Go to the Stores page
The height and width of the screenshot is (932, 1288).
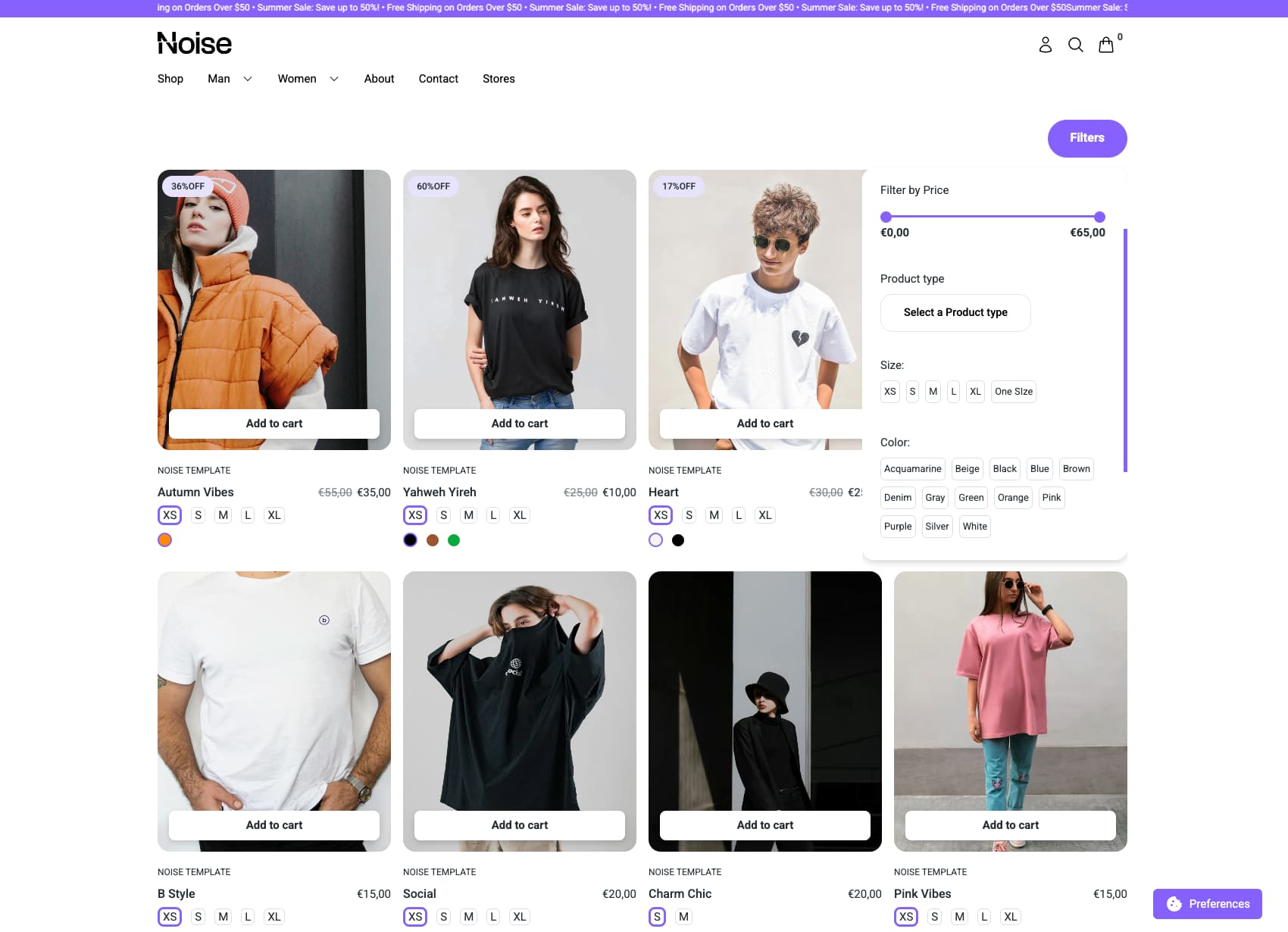click(x=499, y=79)
